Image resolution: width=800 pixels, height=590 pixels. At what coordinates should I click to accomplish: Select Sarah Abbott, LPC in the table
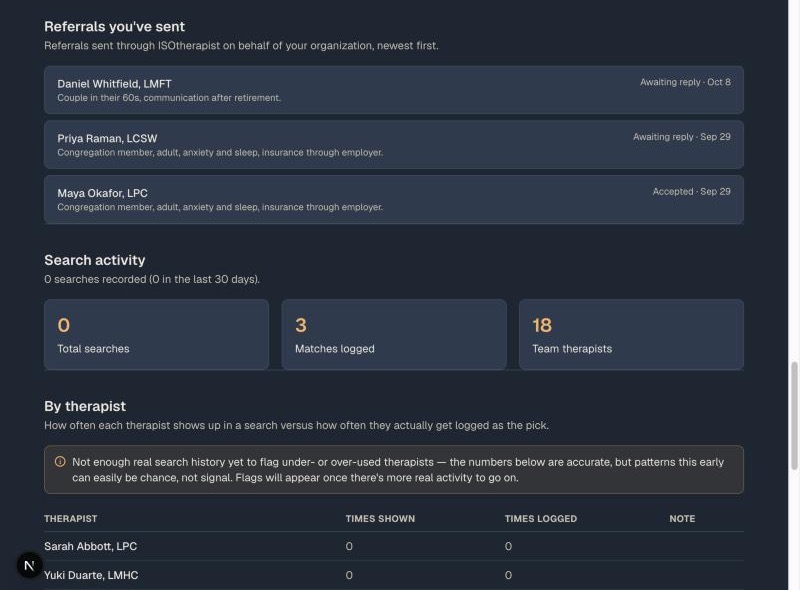pos(90,546)
